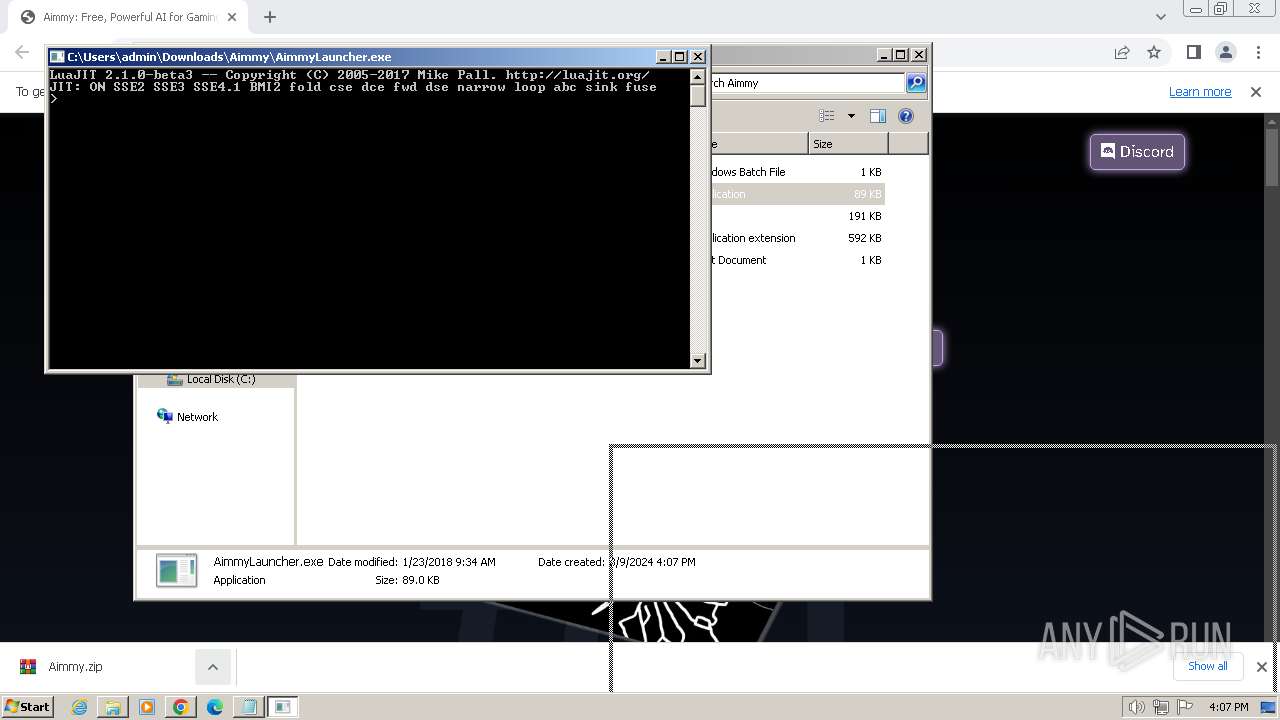Select the Aimmy browser tab
This screenshot has height=720, width=1280.
[x=130, y=17]
